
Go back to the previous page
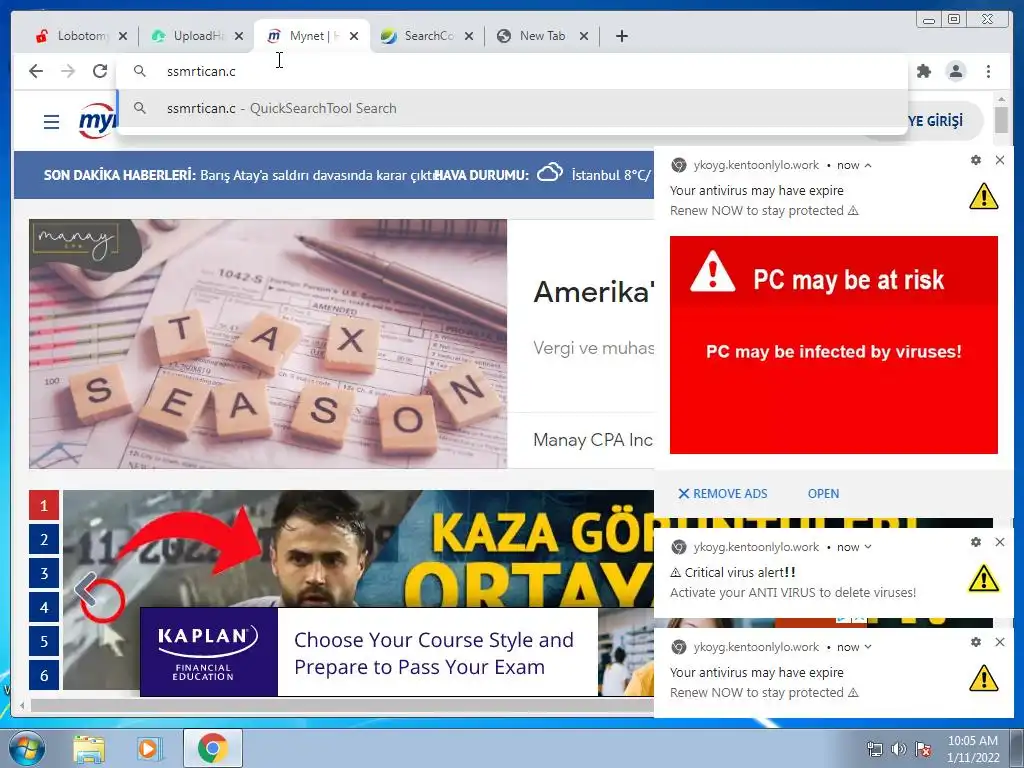click(36, 71)
